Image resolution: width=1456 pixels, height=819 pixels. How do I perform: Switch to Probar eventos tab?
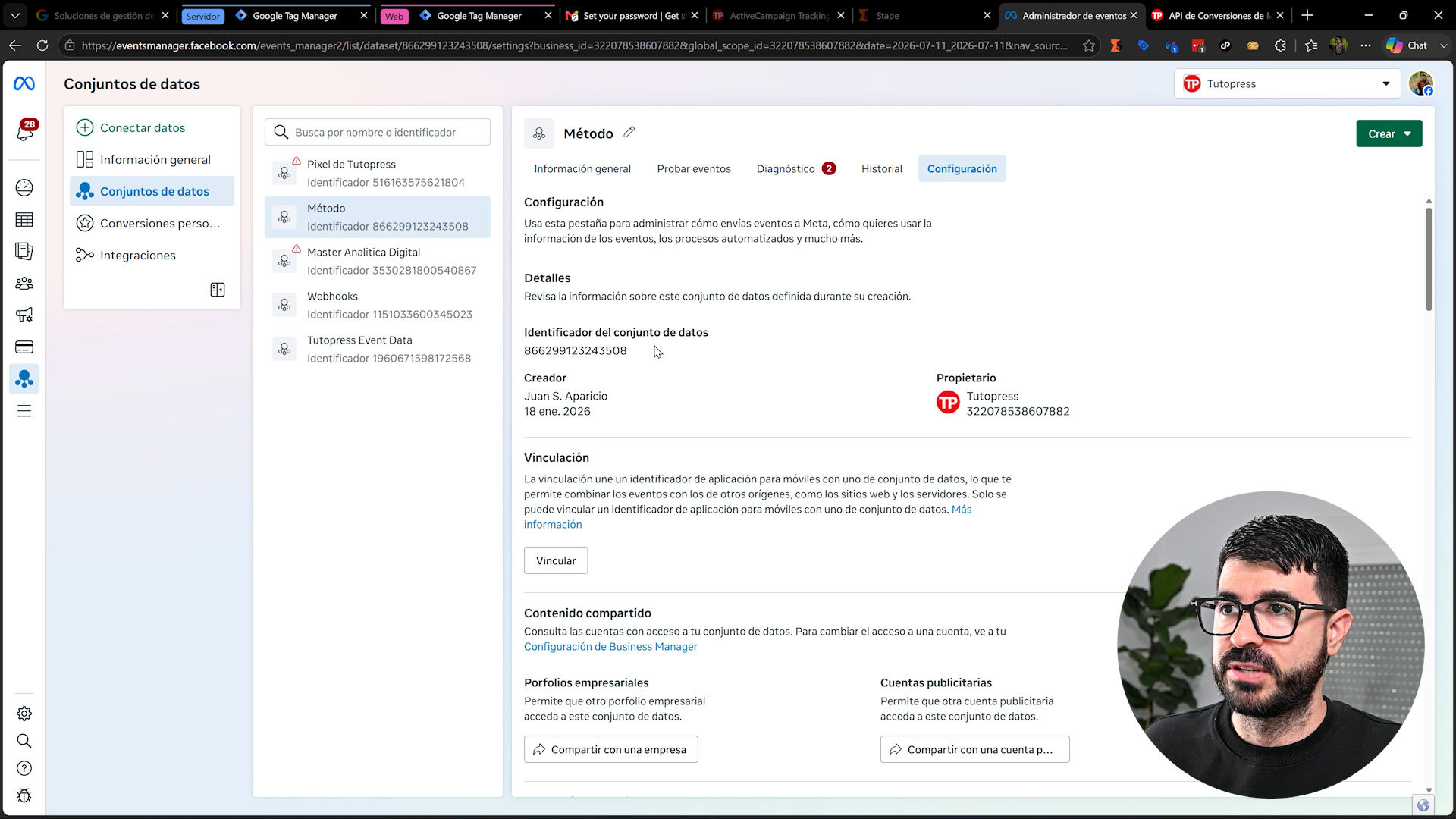[694, 168]
